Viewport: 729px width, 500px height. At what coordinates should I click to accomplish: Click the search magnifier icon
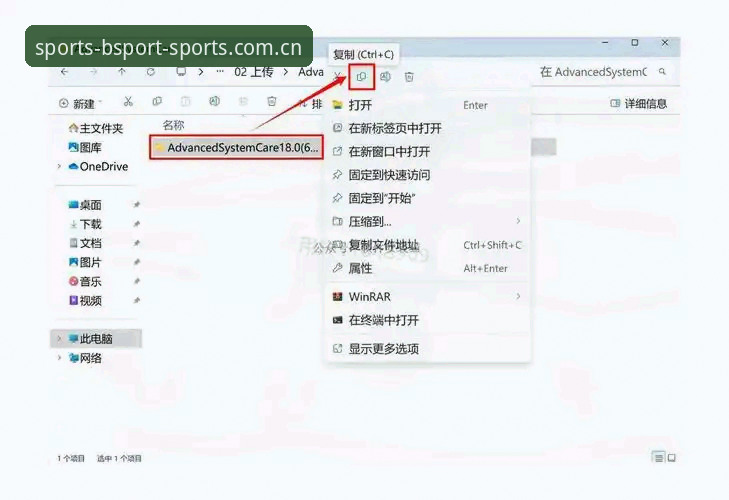(x=662, y=72)
